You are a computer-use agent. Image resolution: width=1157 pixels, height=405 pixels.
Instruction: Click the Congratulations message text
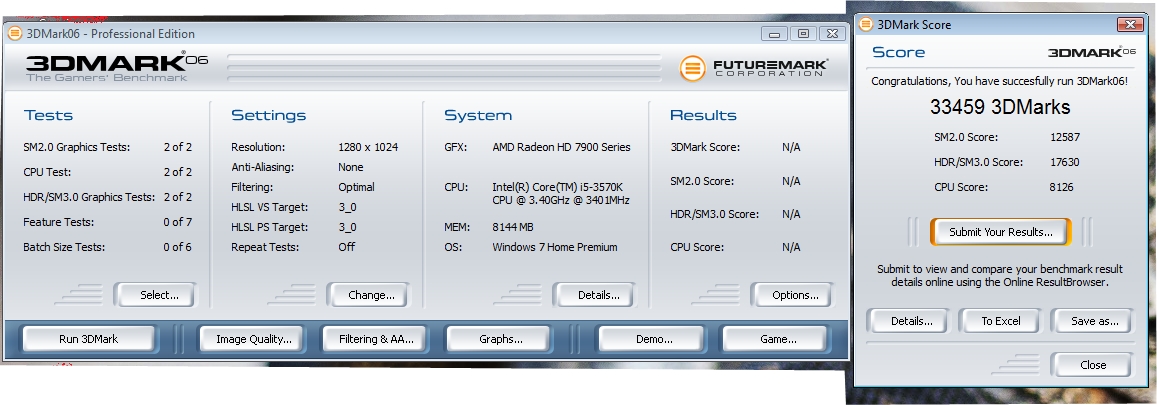[1000, 81]
